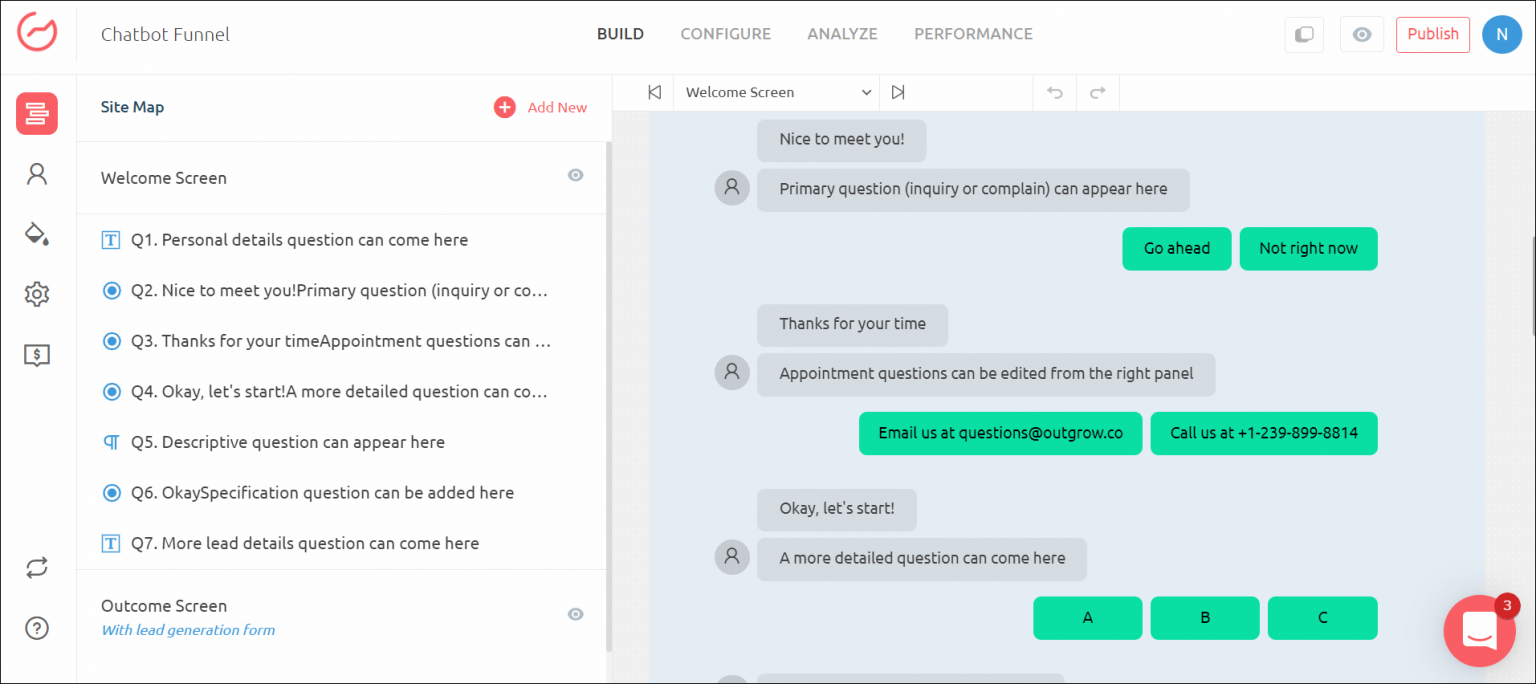This screenshot has width=1536, height=684.
Task: Jump to previous screen using back arrow
Action: pos(655,92)
